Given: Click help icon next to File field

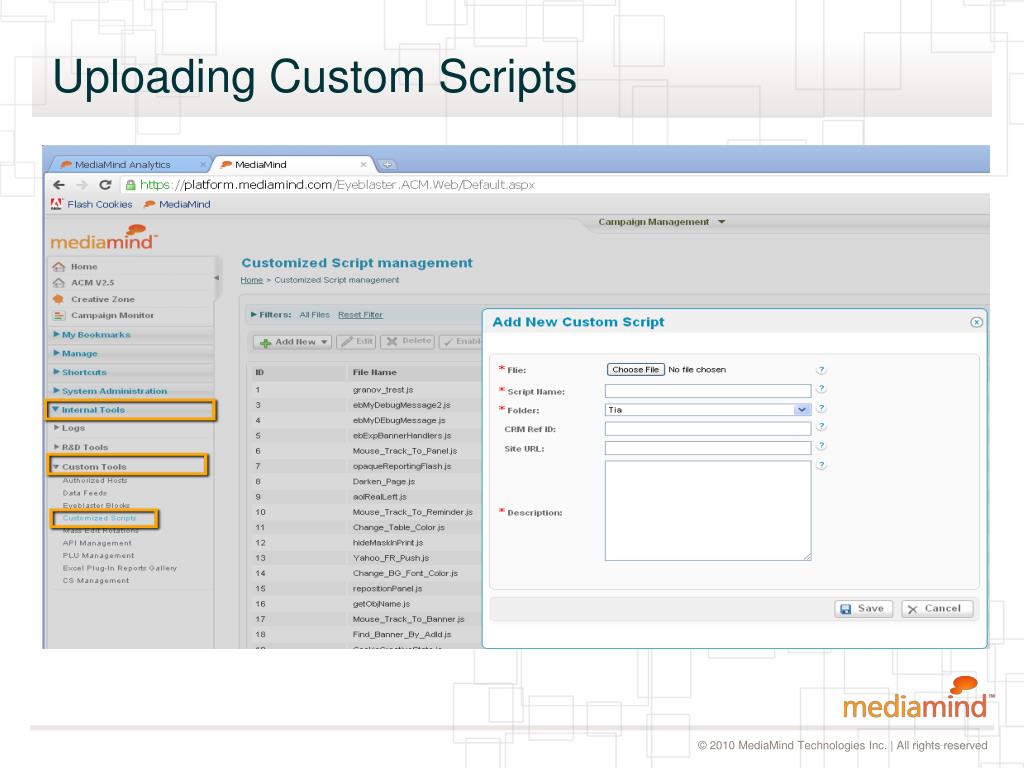Looking at the screenshot, I should (822, 370).
